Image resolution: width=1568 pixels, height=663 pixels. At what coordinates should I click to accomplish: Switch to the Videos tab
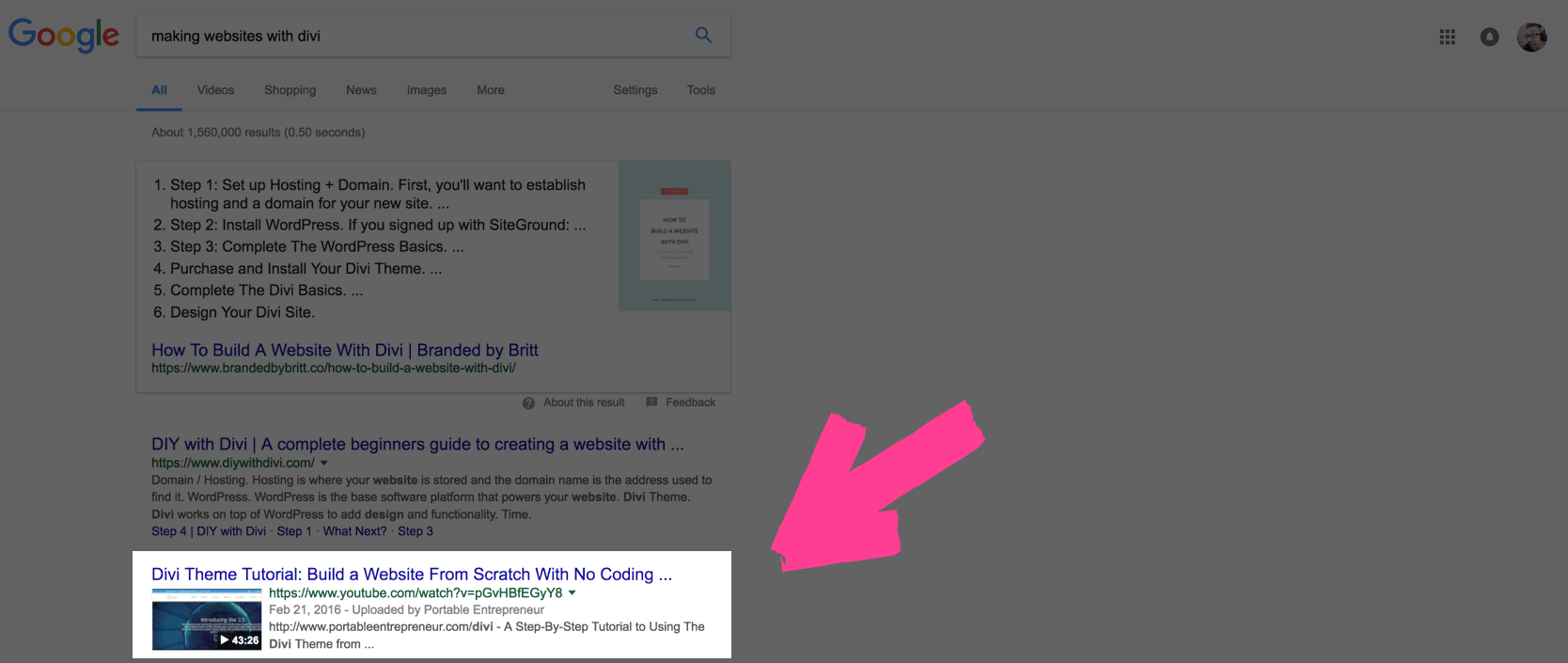(x=215, y=90)
